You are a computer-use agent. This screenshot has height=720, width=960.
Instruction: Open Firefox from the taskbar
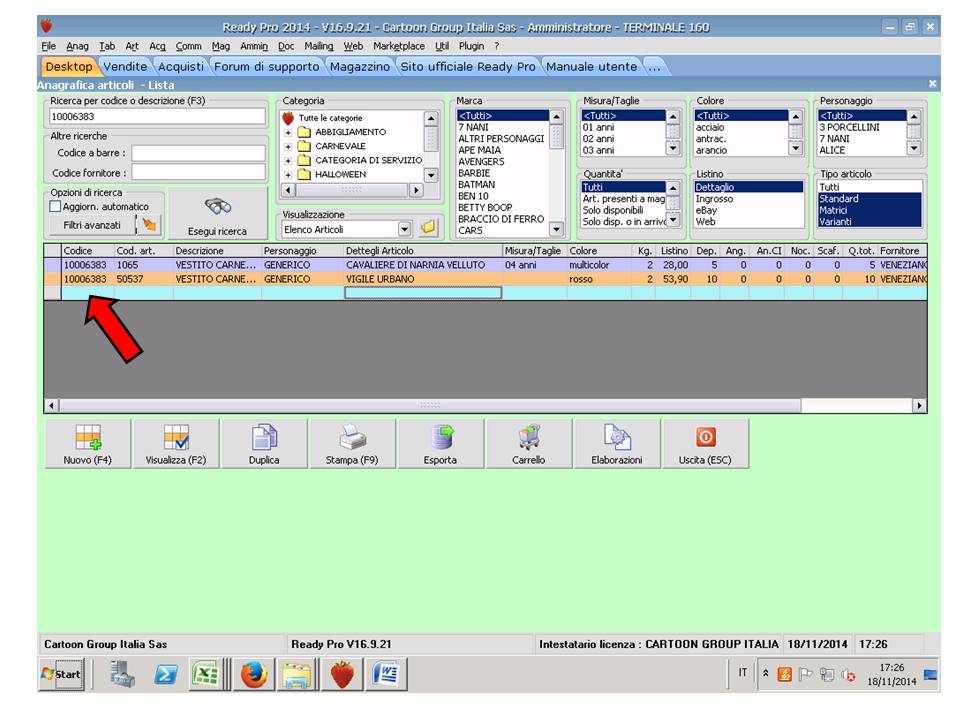pos(253,675)
